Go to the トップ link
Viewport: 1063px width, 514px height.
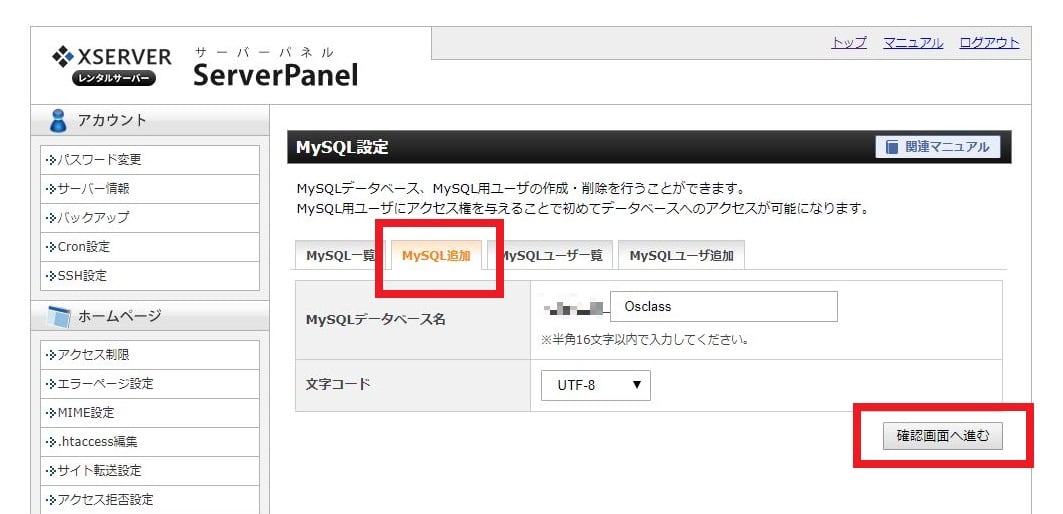(849, 43)
